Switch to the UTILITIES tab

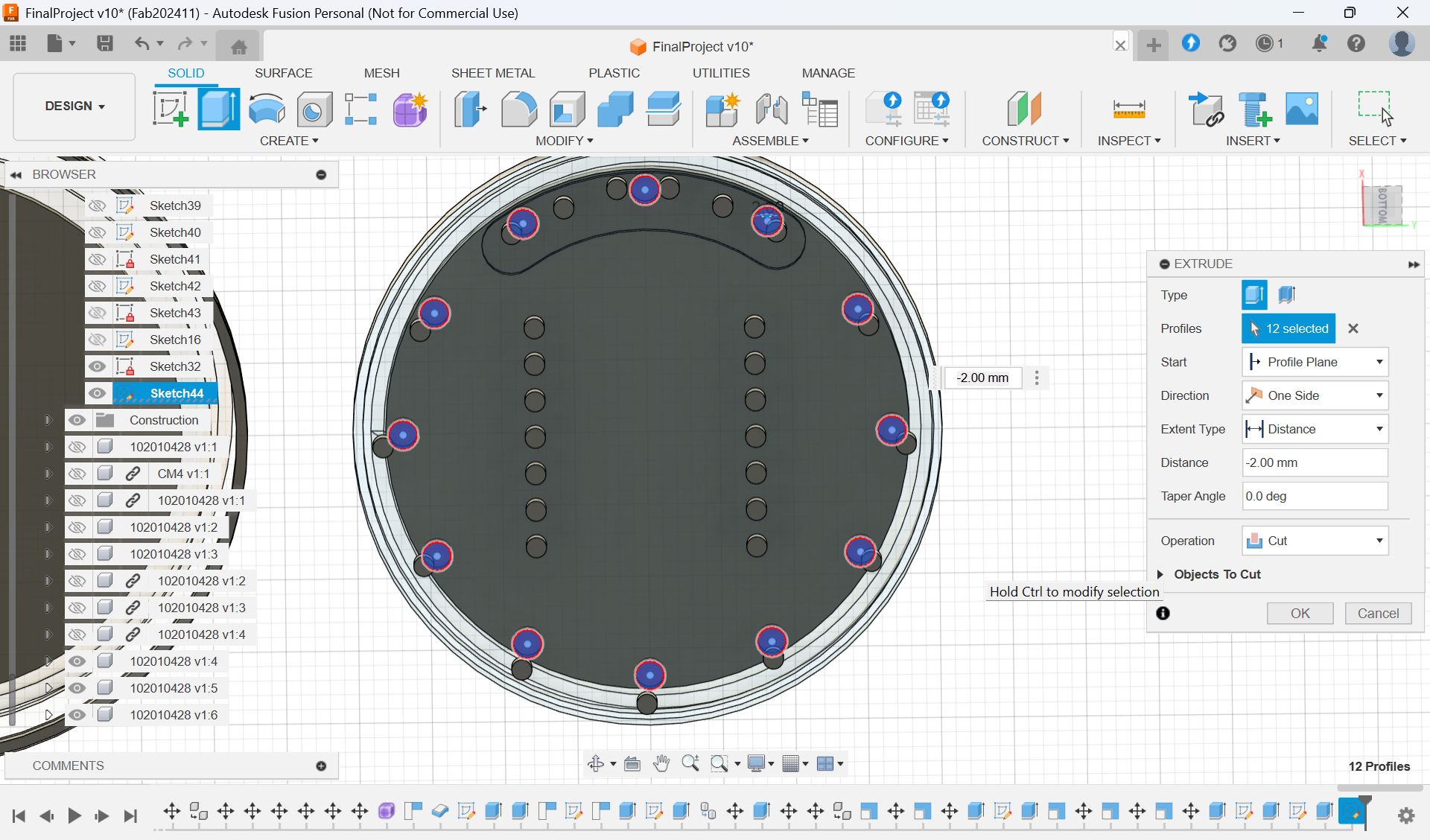[721, 73]
